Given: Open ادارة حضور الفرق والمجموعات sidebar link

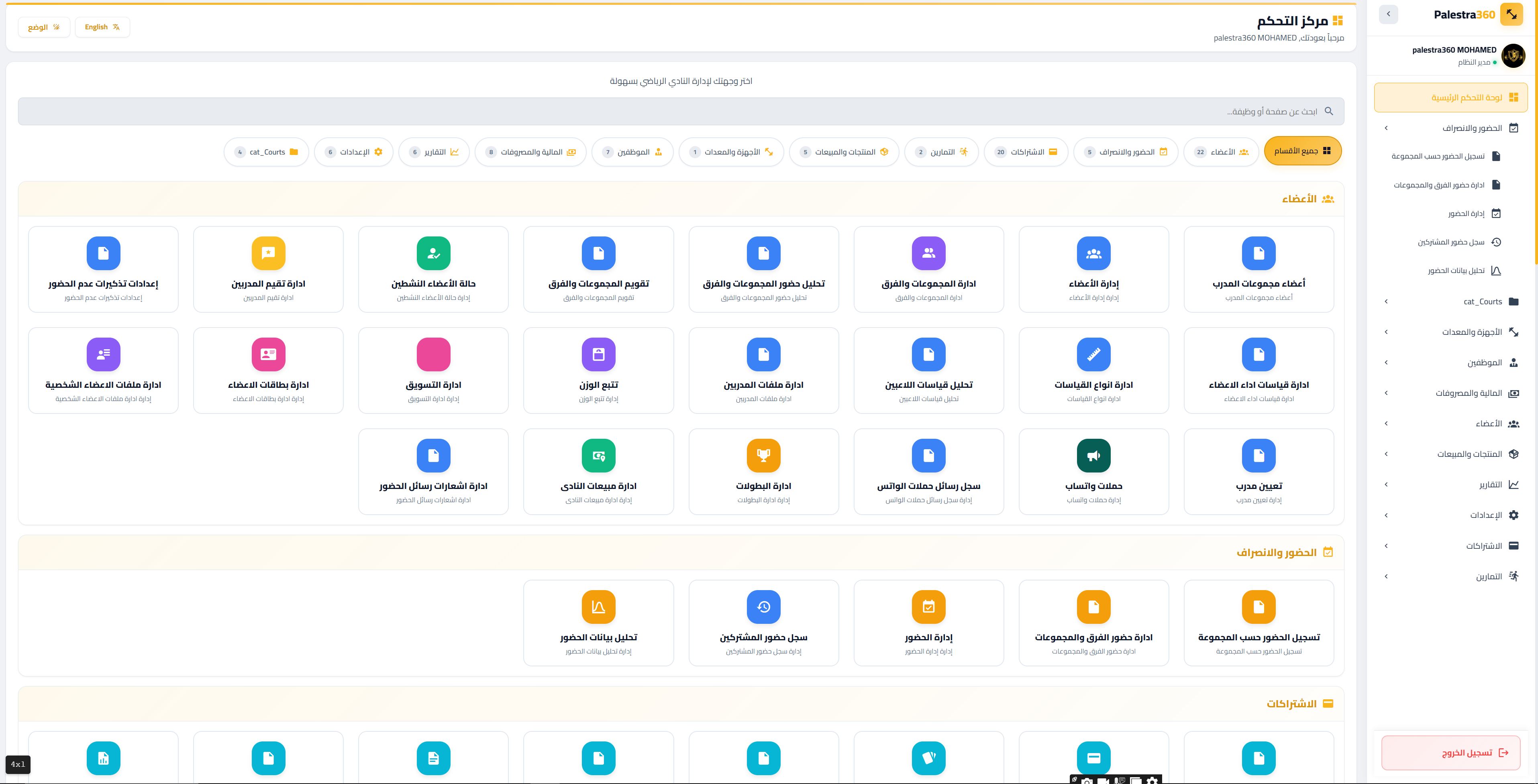Looking at the screenshot, I should coord(1447,185).
